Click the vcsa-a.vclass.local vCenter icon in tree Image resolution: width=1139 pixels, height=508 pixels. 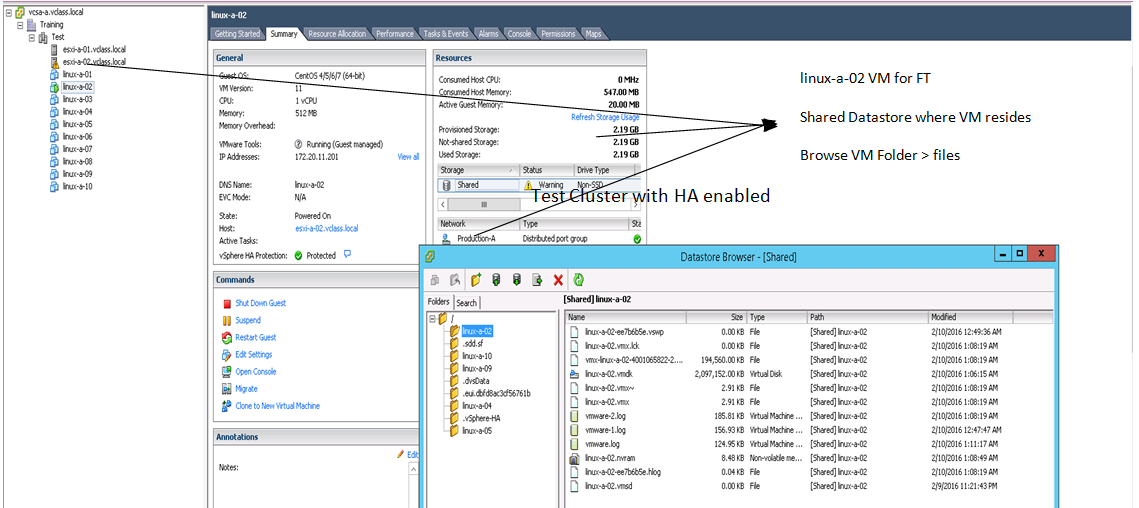[19, 13]
